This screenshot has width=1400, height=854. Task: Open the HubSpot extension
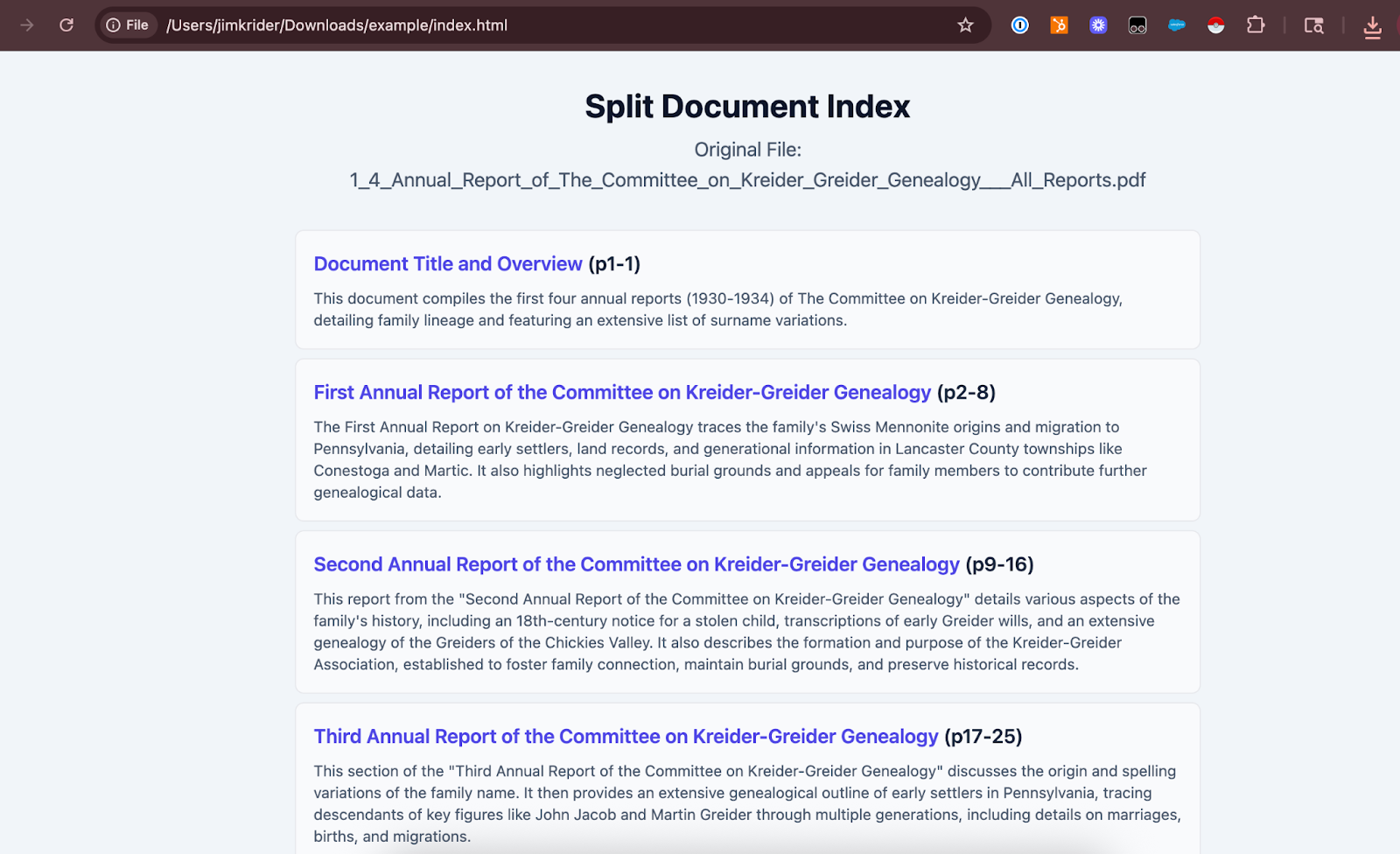(x=1059, y=25)
